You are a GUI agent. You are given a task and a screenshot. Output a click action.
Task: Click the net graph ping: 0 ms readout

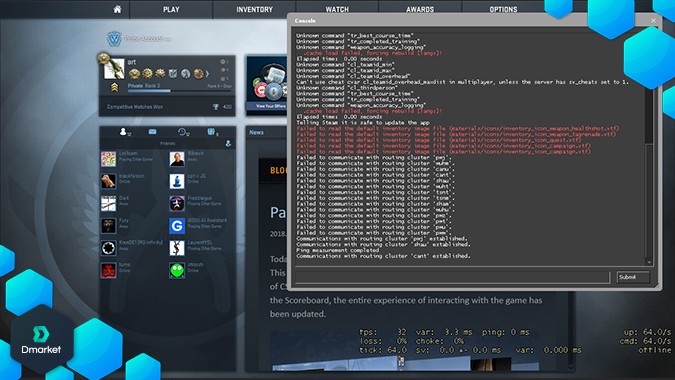505,332
